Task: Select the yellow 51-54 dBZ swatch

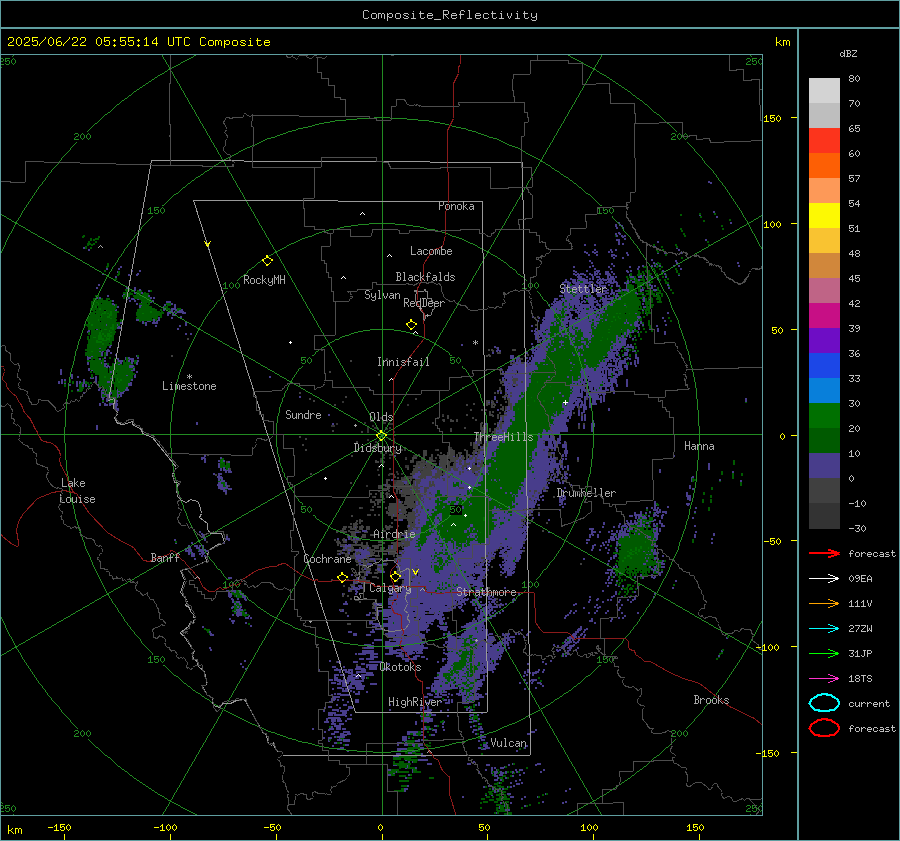Action: click(x=824, y=216)
